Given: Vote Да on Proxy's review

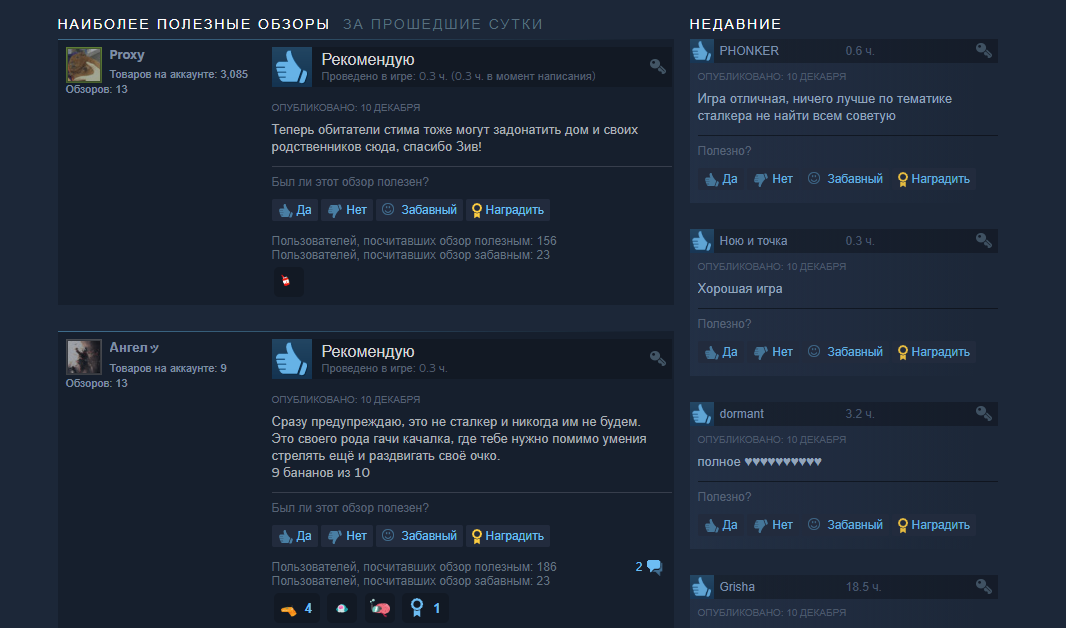Looking at the screenshot, I should click(295, 210).
